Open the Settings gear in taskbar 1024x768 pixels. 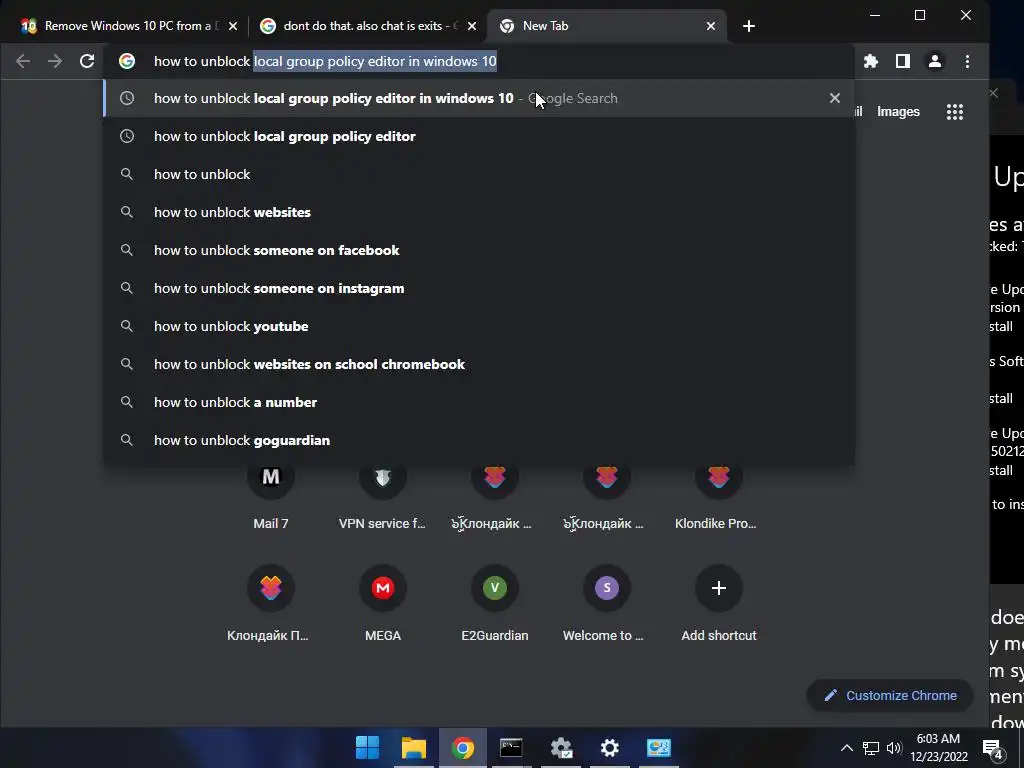click(x=609, y=748)
